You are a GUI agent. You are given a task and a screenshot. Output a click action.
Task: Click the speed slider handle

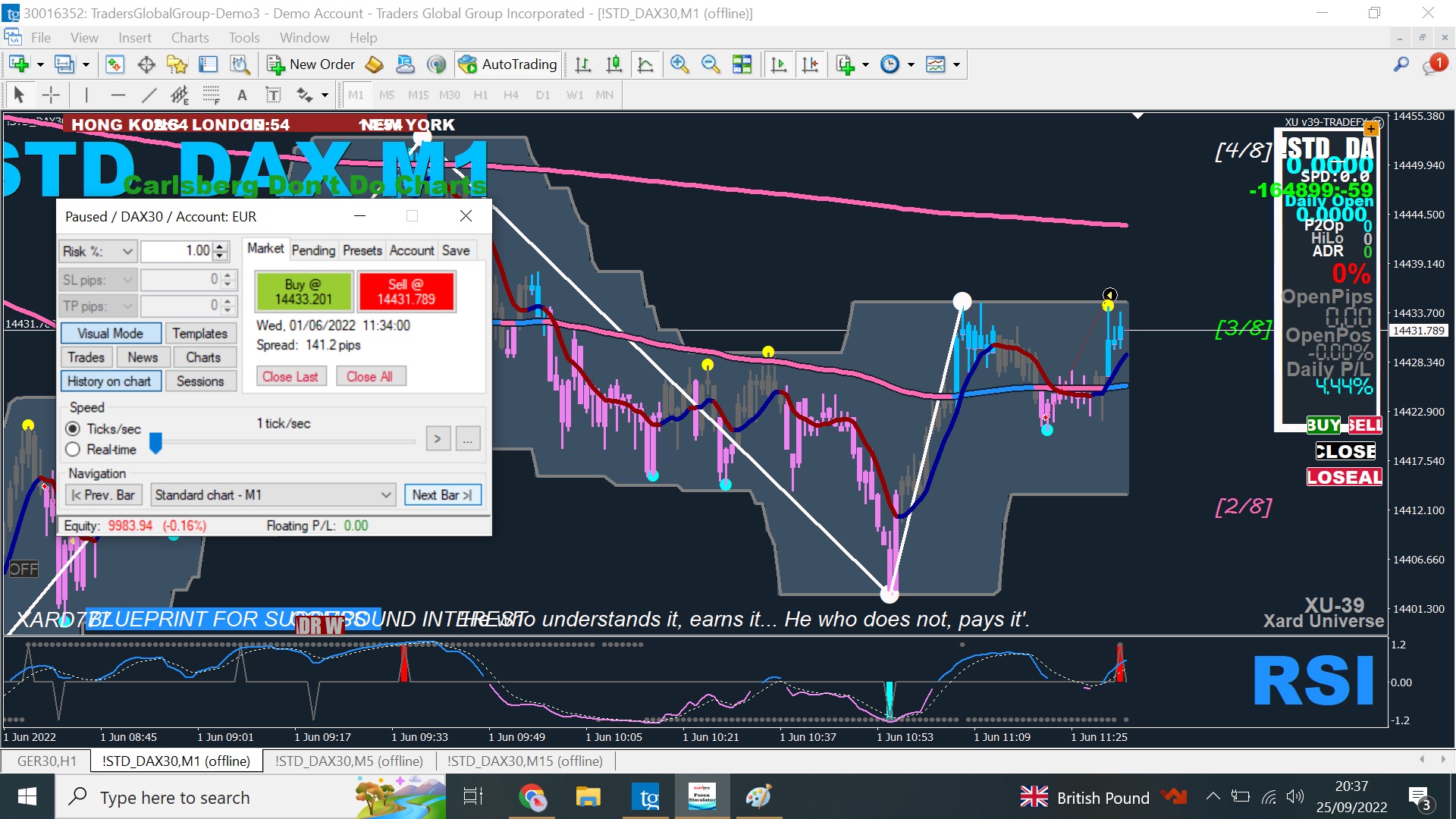coord(155,442)
